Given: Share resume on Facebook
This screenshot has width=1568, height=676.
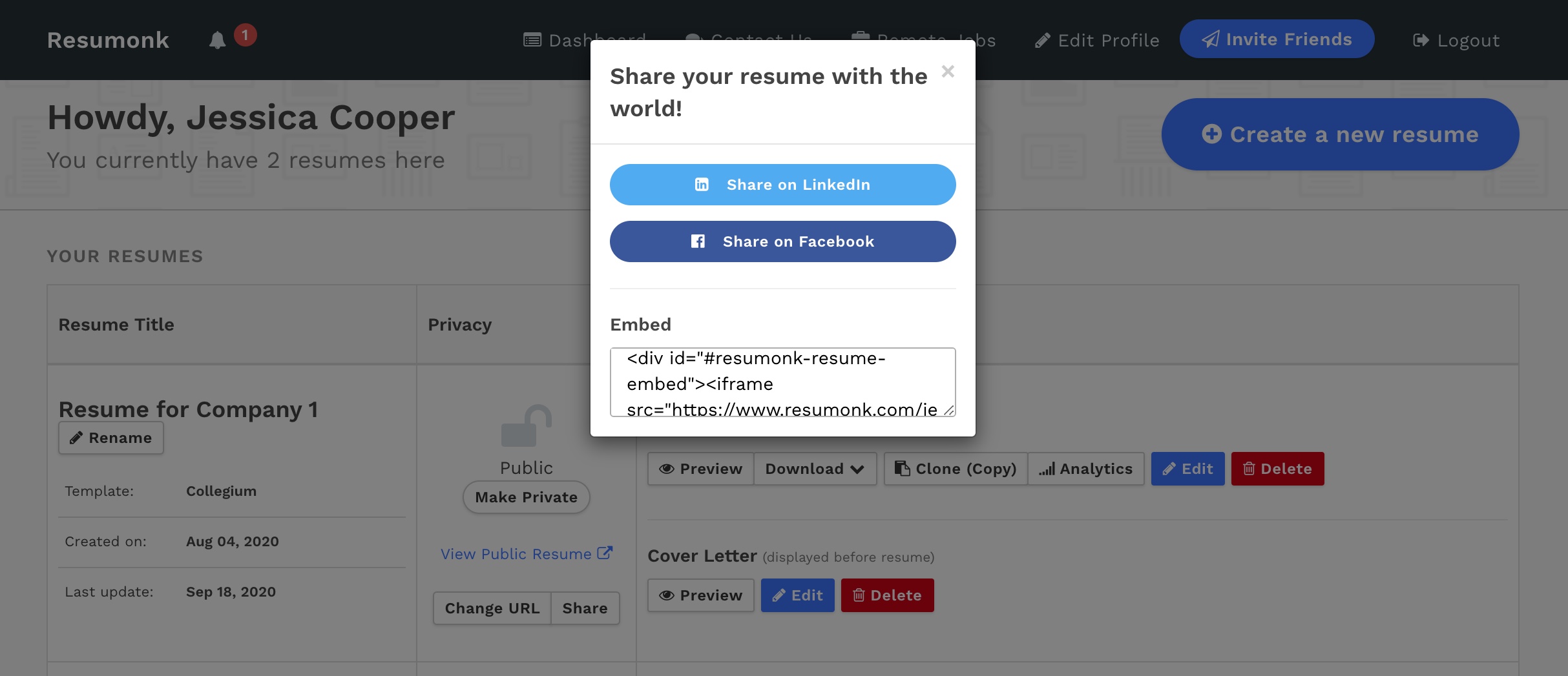Looking at the screenshot, I should 782,241.
